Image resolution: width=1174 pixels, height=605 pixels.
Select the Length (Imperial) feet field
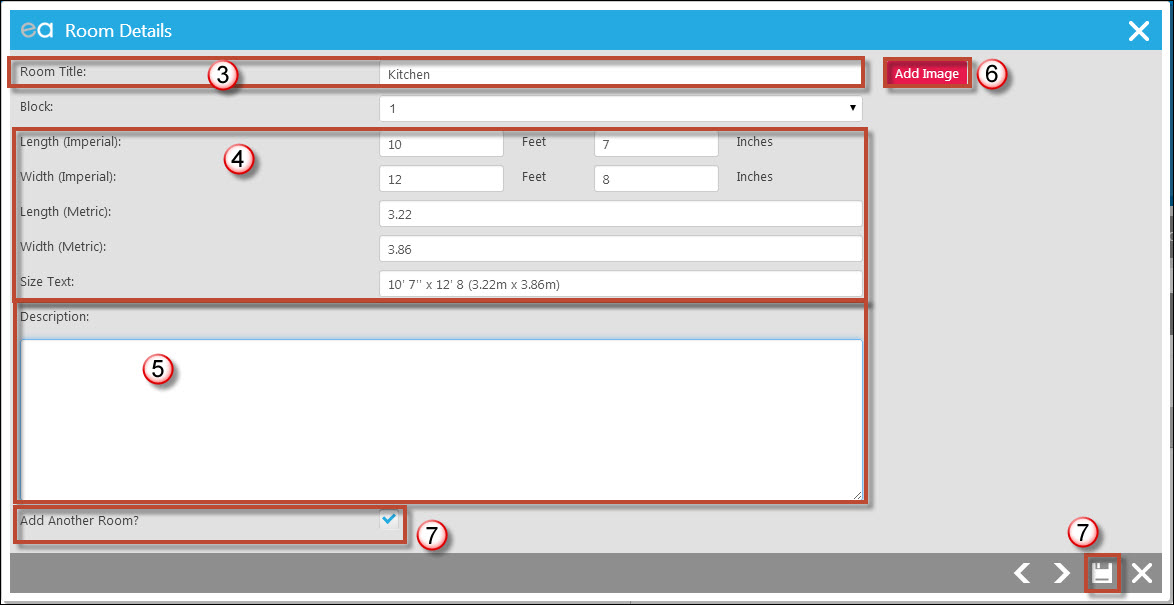(x=442, y=145)
